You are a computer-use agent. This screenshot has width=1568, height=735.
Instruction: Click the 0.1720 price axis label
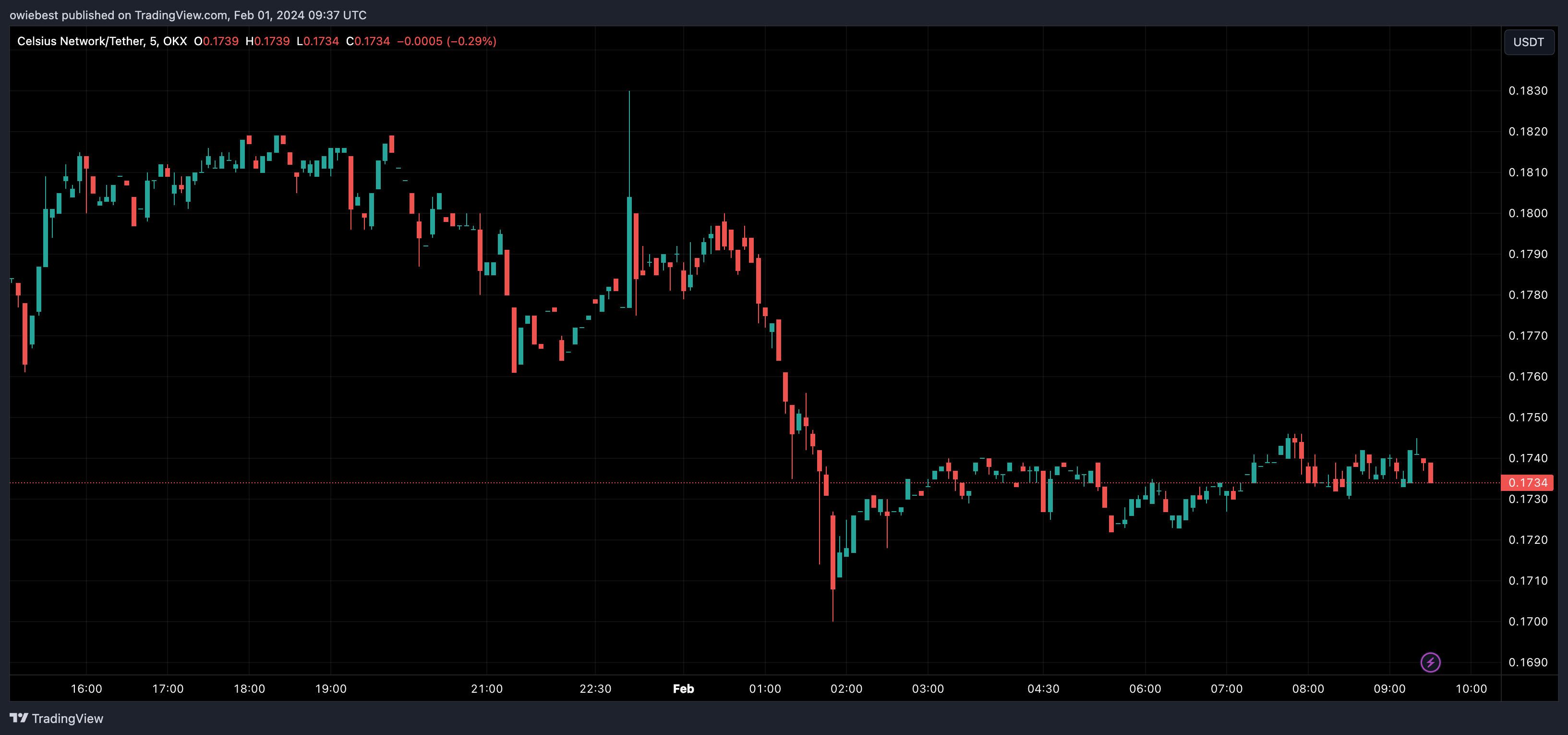[x=1528, y=539]
